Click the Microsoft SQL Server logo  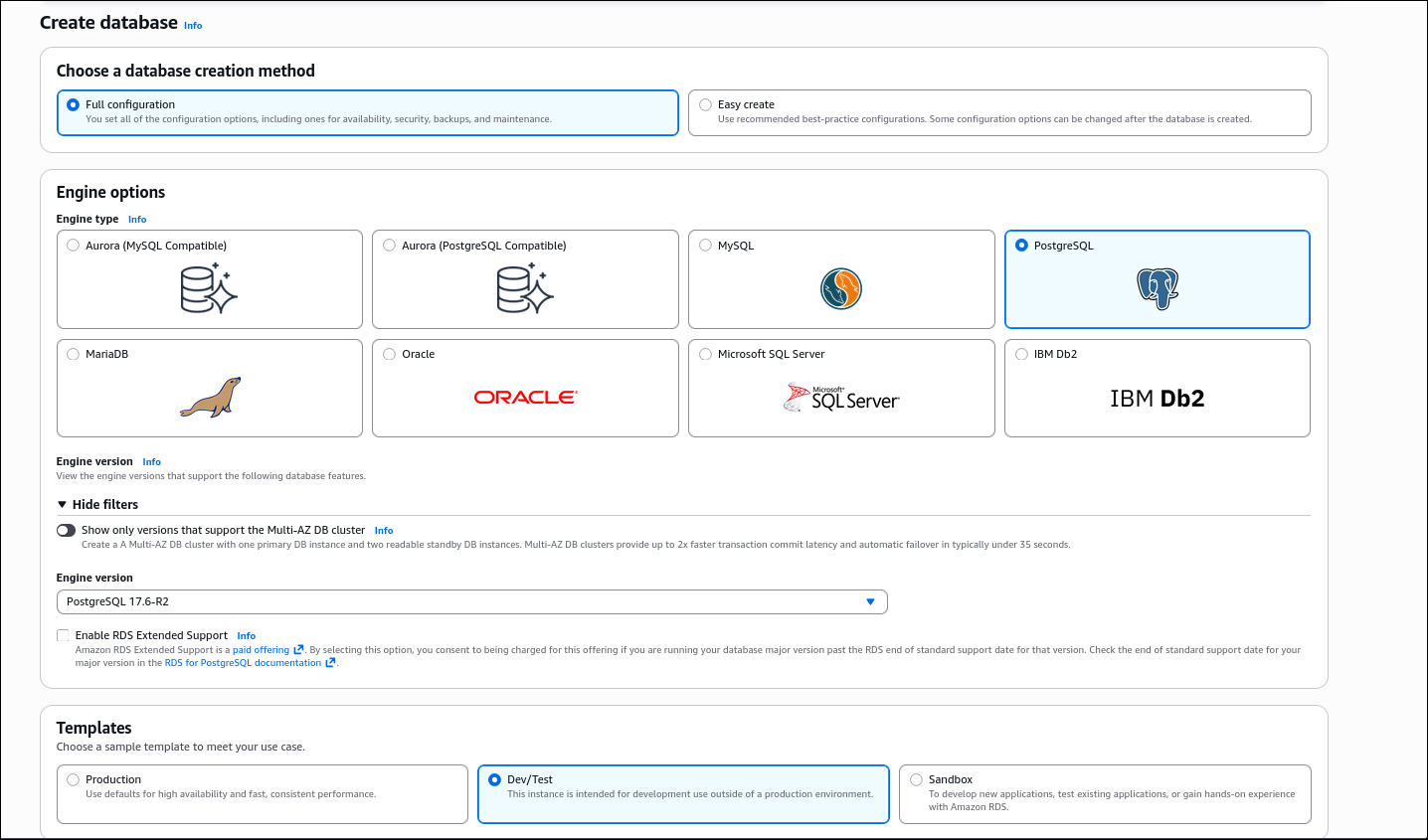click(x=841, y=398)
